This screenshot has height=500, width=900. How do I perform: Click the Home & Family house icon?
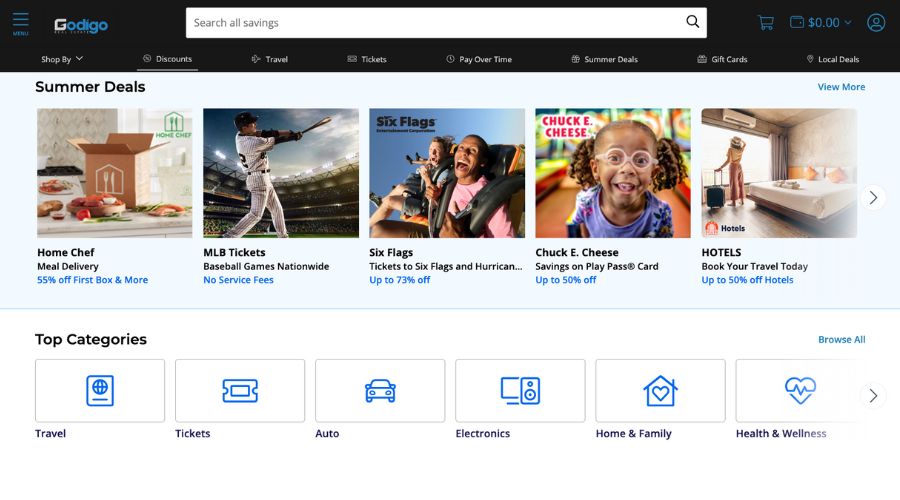[x=660, y=391]
